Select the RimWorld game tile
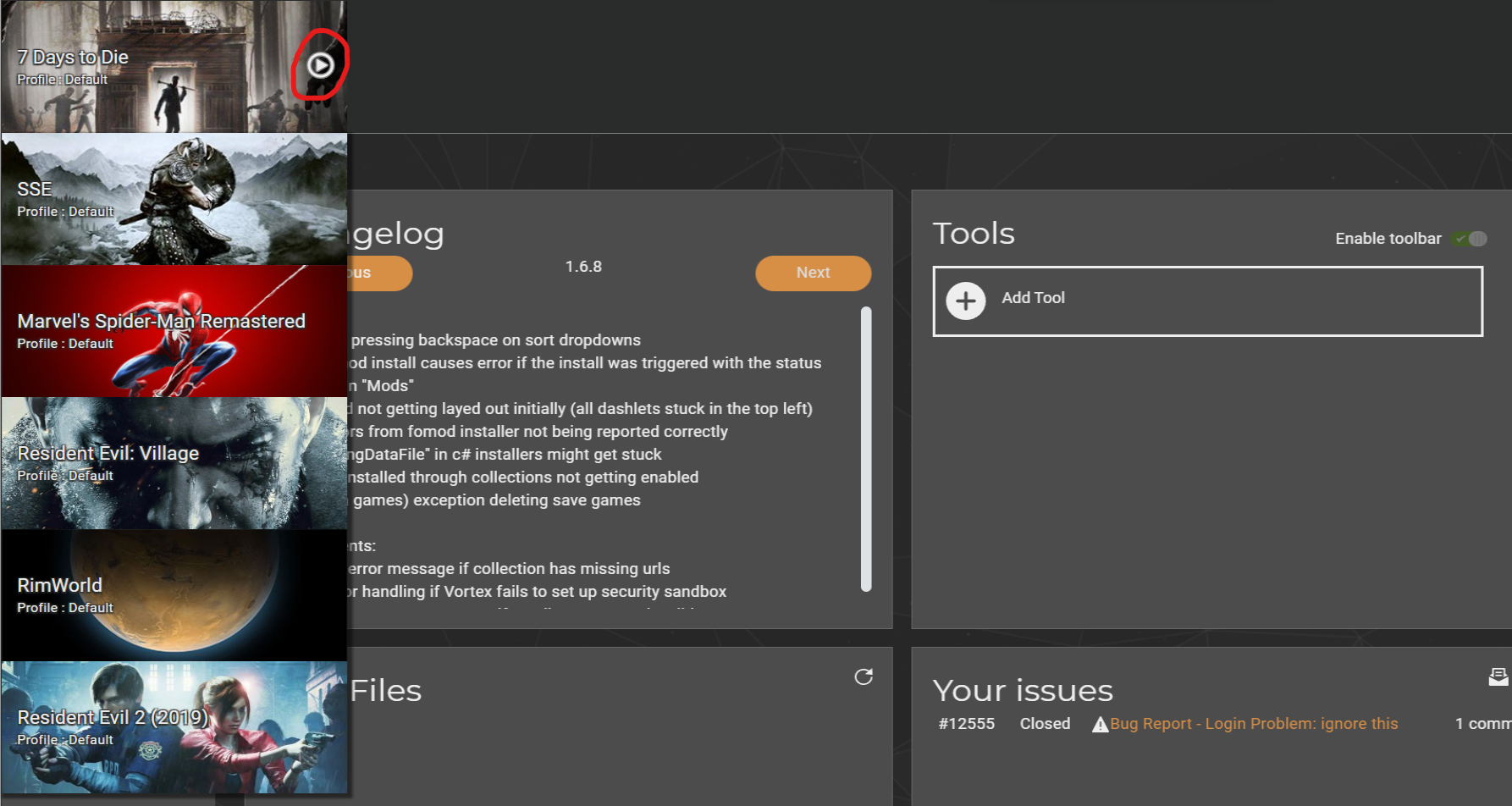 (x=174, y=593)
